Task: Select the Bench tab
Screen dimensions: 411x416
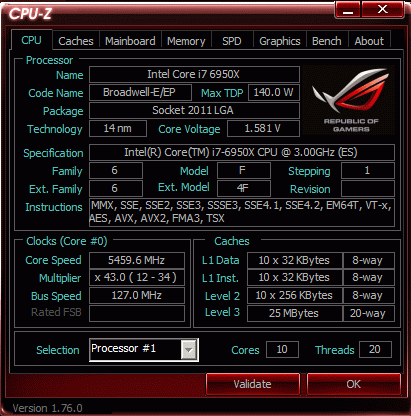Action: click(327, 41)
